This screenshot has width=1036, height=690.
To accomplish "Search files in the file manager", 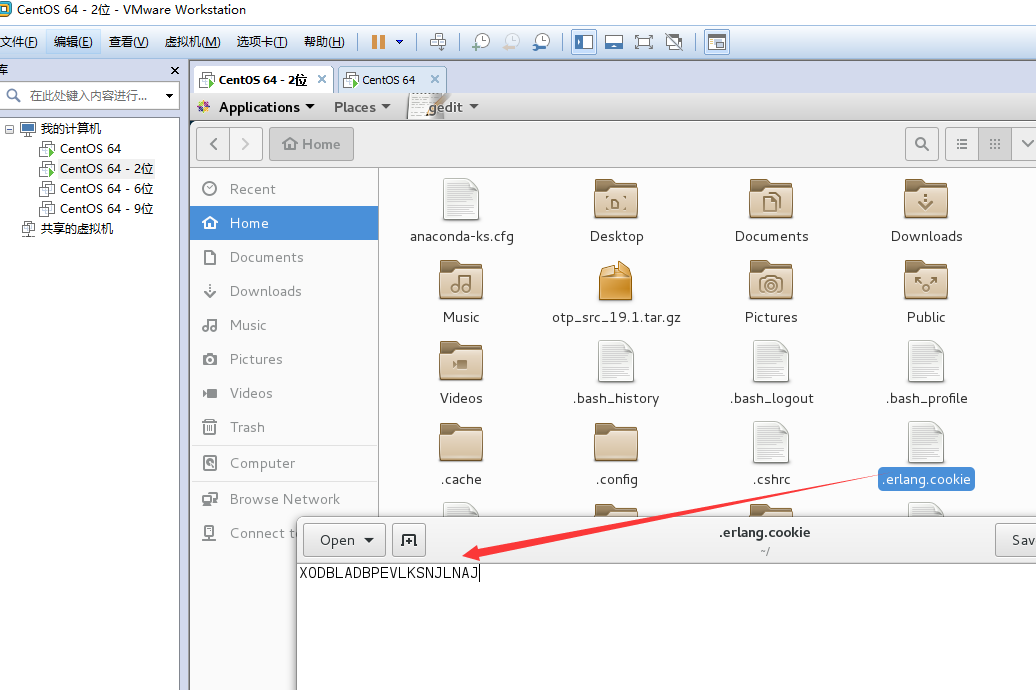I will (922, 144).
